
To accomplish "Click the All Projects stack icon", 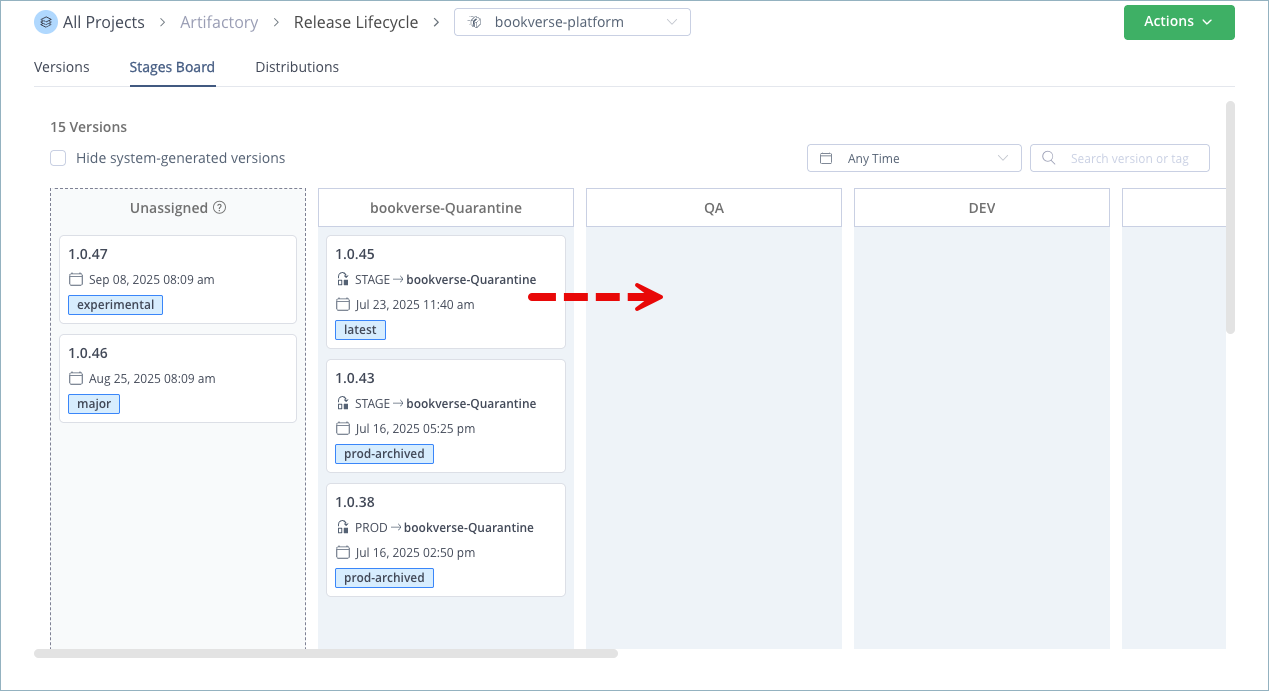I will (x=46, y=22).
